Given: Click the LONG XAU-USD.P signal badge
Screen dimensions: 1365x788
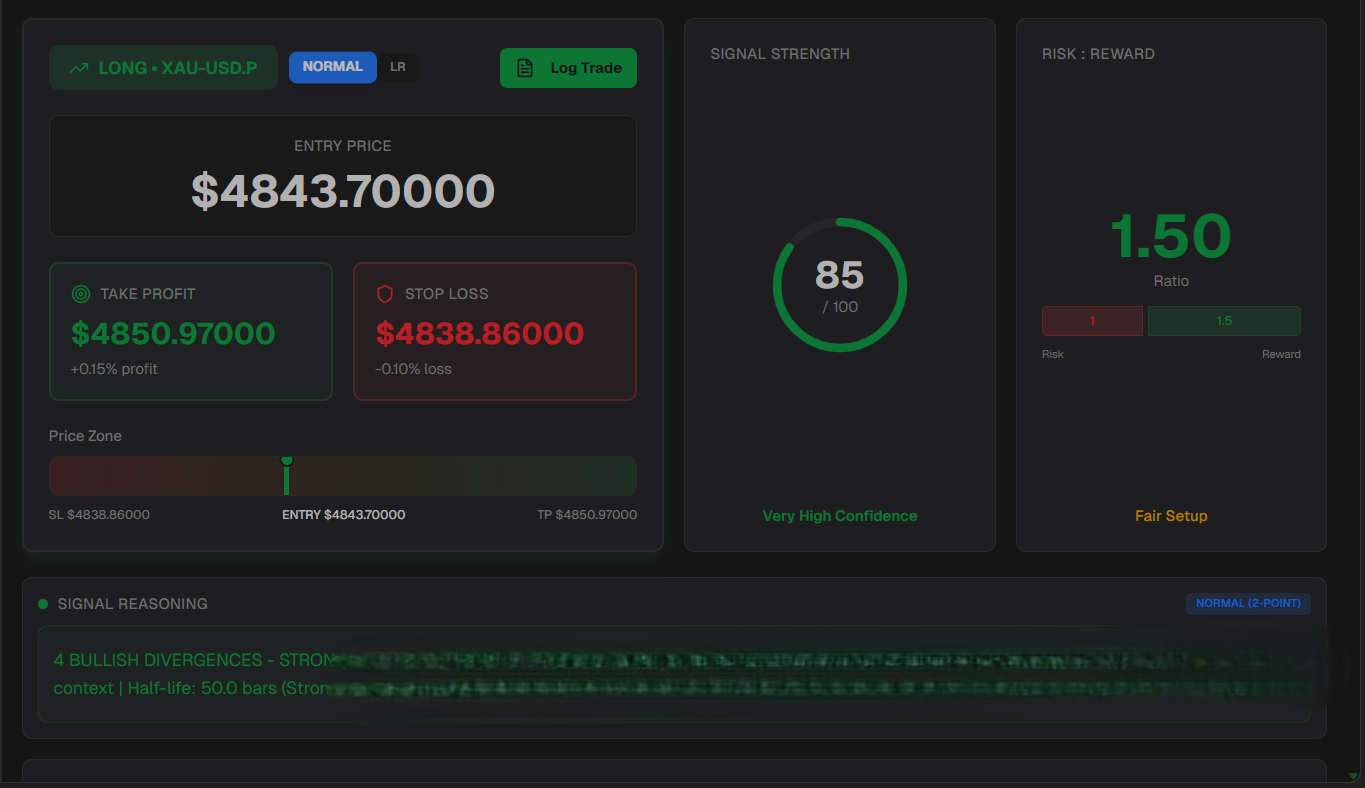Looking at the screenshot, I should click(x=164, y=68).
